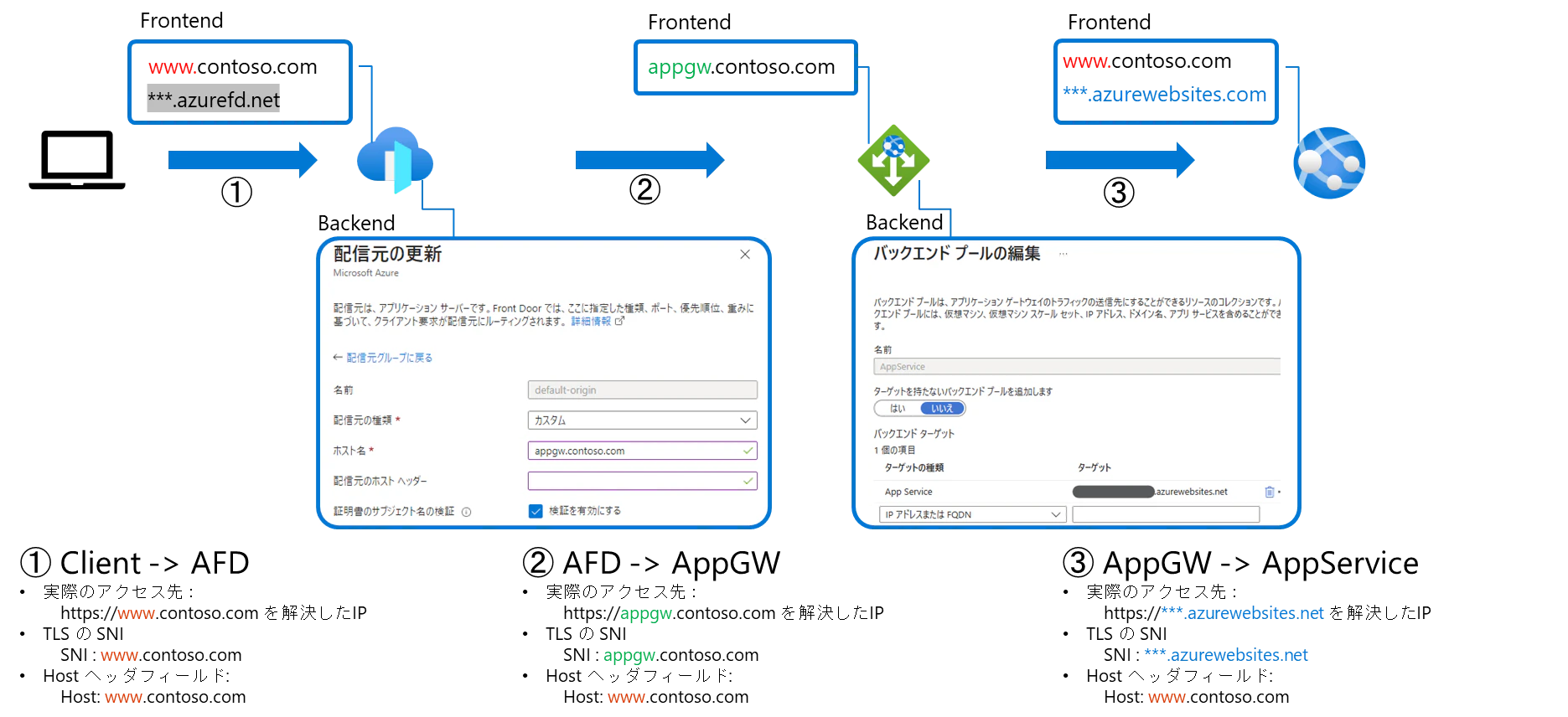Click the '③ AppGW -> AppService' heading
Viewport: 1568px width, 717px height.
[x=1240, y=563]
